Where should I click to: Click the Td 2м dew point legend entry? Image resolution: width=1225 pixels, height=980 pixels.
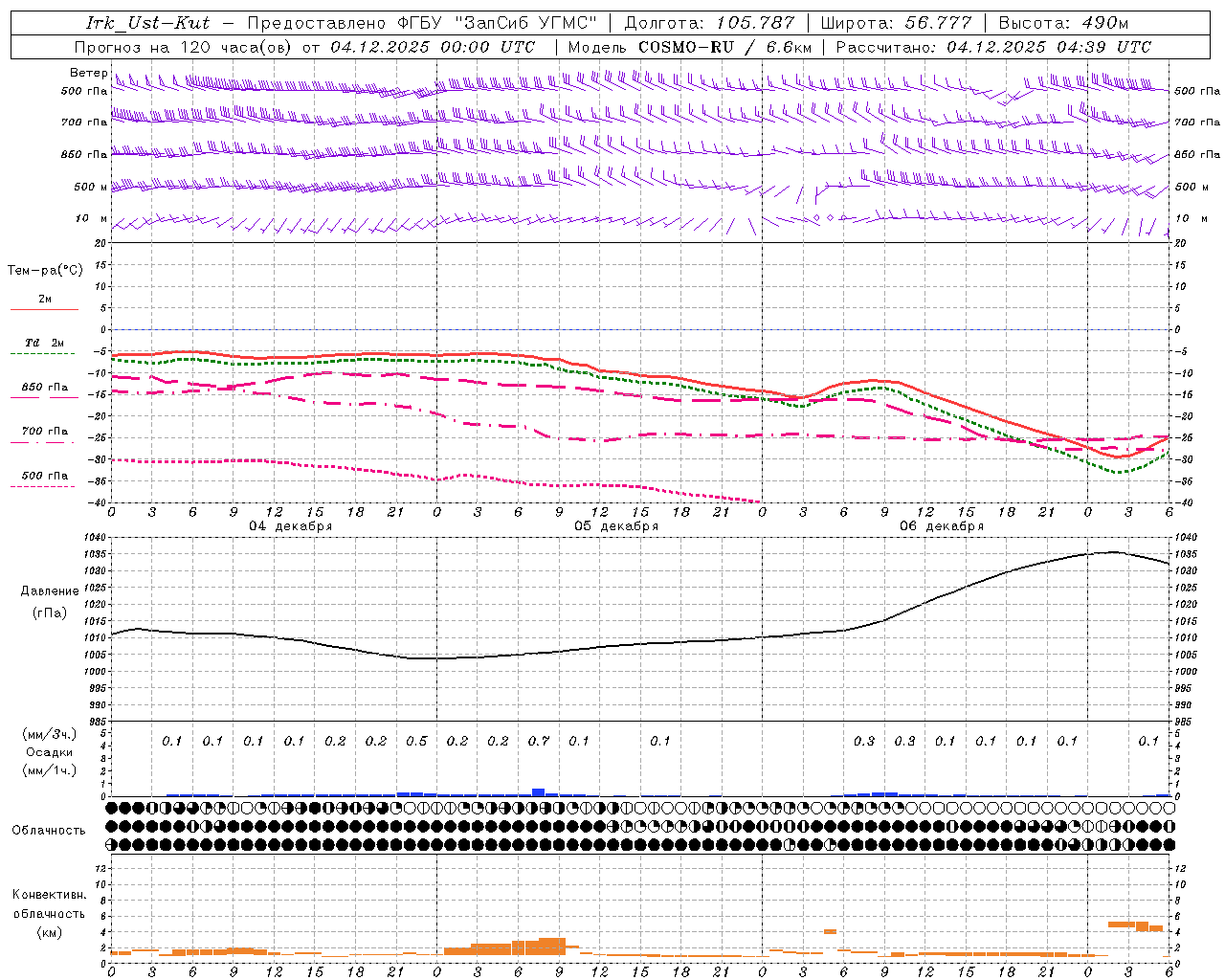44,343
